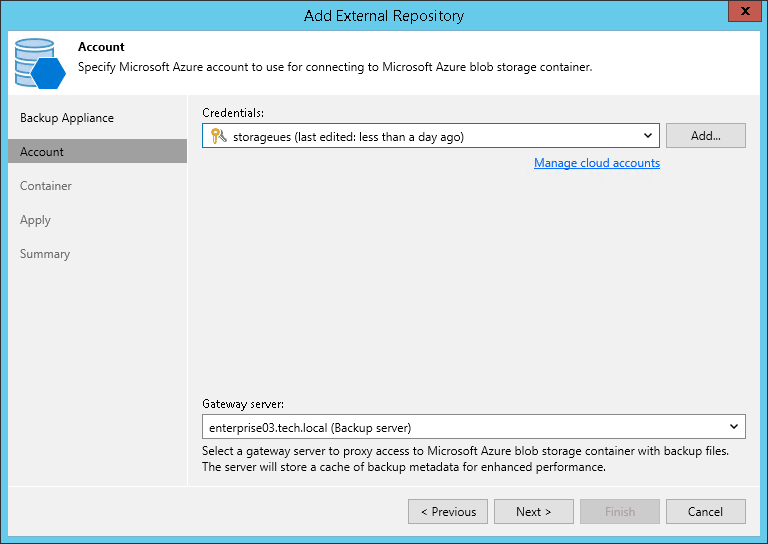Click the Add... credentials button
This screenshot has width=768, height=544.
706,136
